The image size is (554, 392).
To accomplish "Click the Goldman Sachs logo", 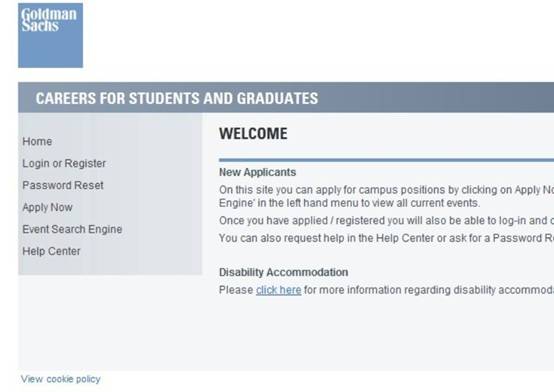I will 51,35.
